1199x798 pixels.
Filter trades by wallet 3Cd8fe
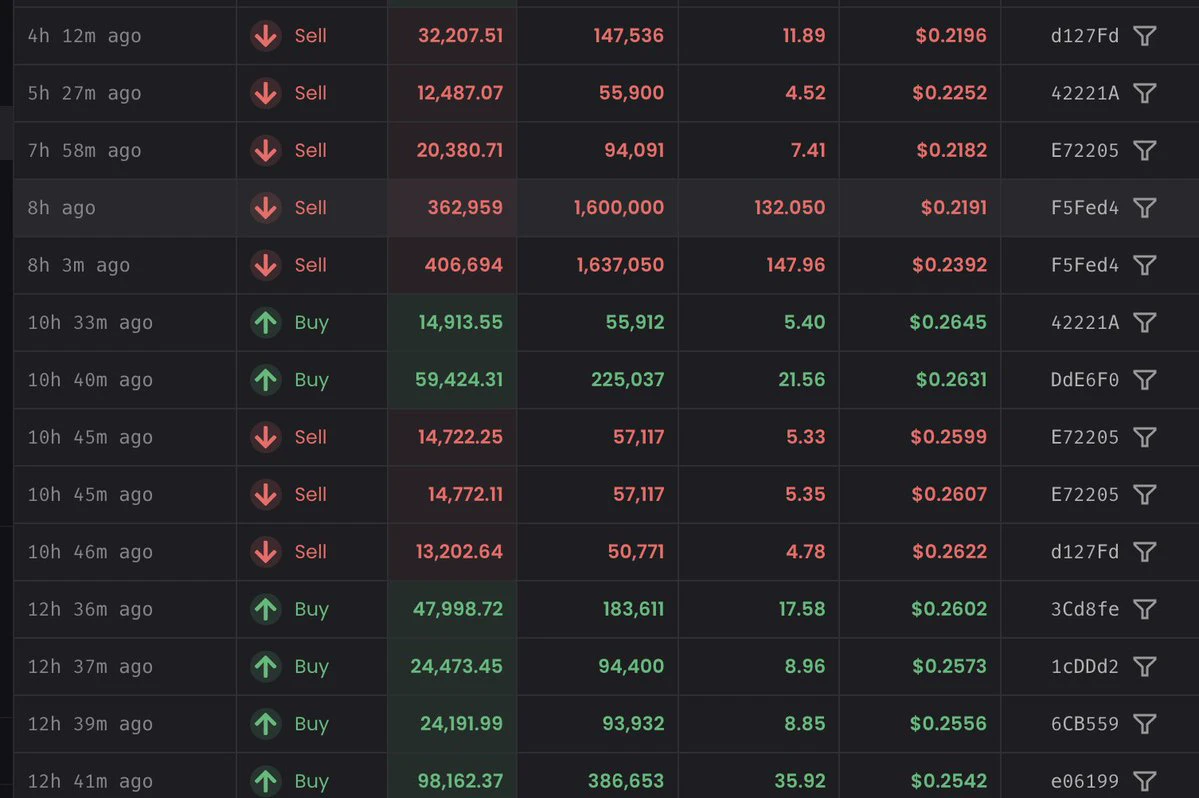click(x=1144, y=609)
